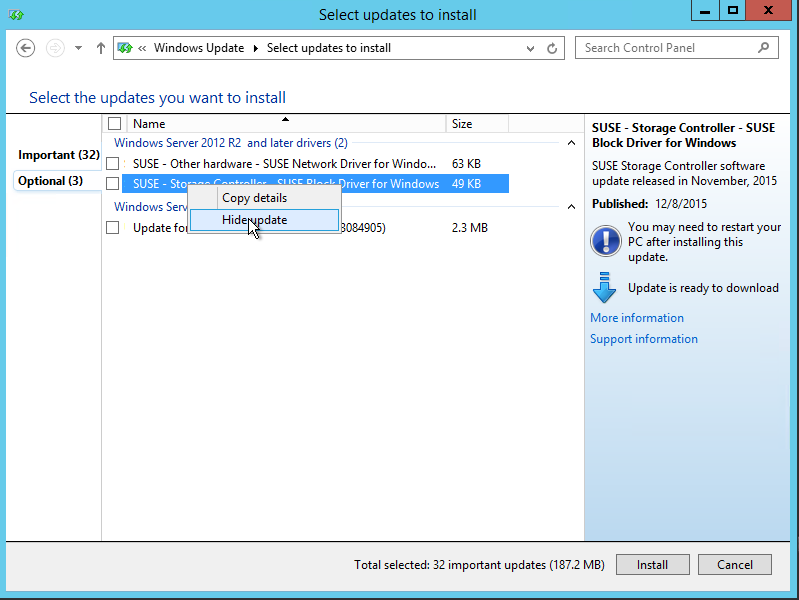This screenshot has width=799, height=600.
Task: Sort by the Size column header
Action: tap(477, 124)
